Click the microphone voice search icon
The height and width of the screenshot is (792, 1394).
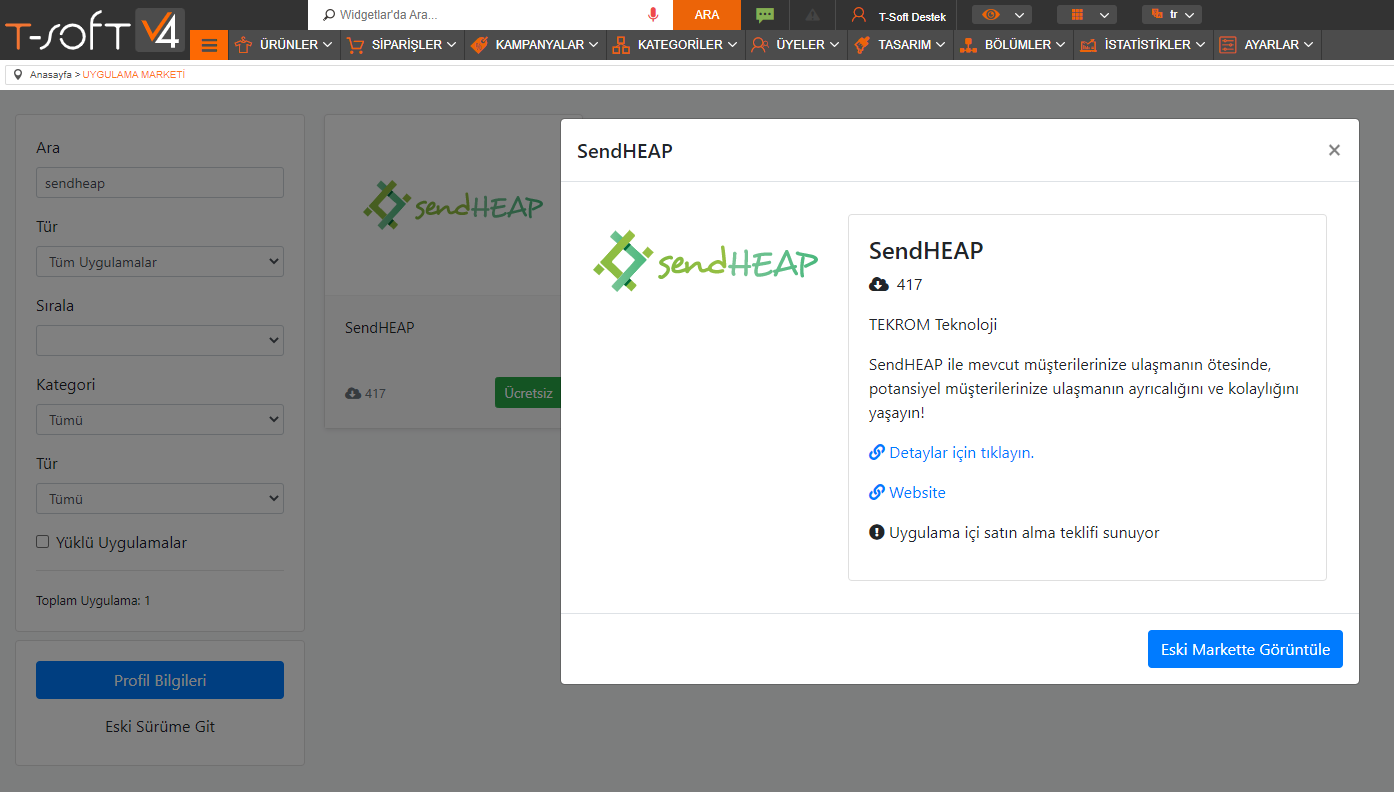(x=653, y=15)
